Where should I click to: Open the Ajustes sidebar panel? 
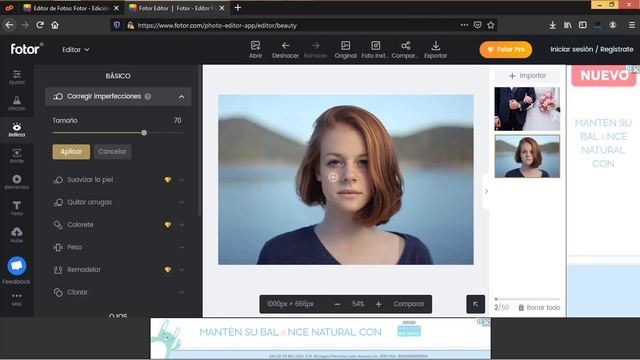tap(17, 77)
